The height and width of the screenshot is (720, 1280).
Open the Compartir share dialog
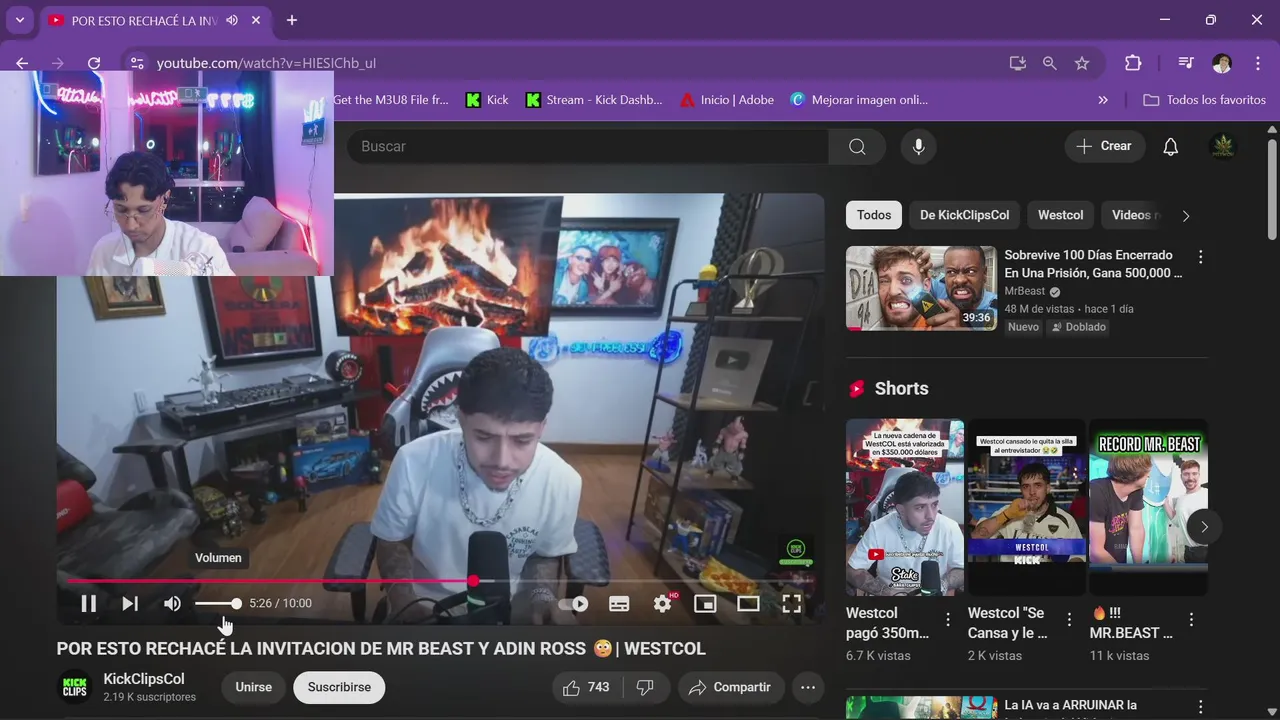pyautogui.click(x=729, y=687)
